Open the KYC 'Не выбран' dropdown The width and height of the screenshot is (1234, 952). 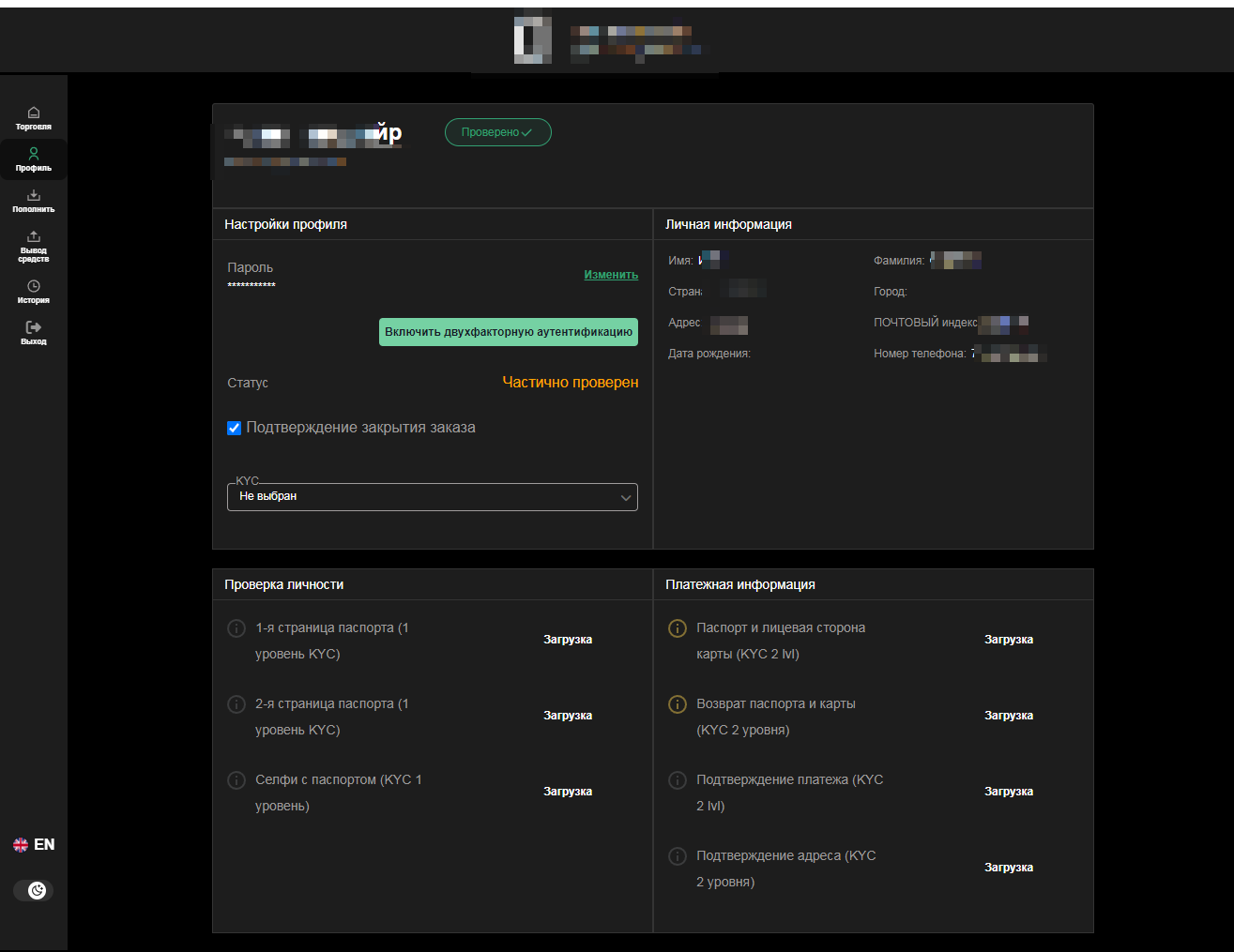coord(433,497)
